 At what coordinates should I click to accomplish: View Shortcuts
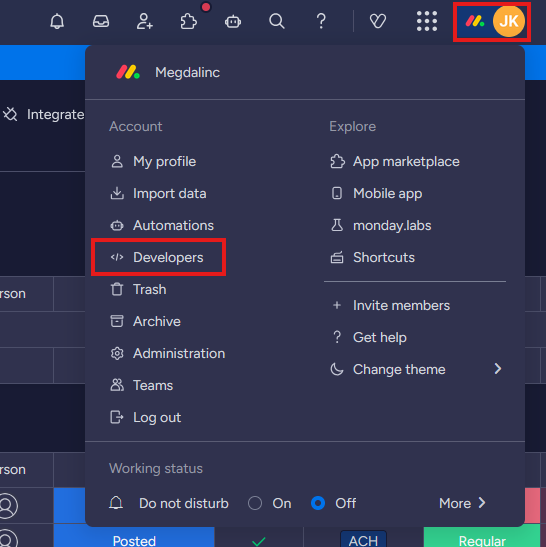click(372, 257)
